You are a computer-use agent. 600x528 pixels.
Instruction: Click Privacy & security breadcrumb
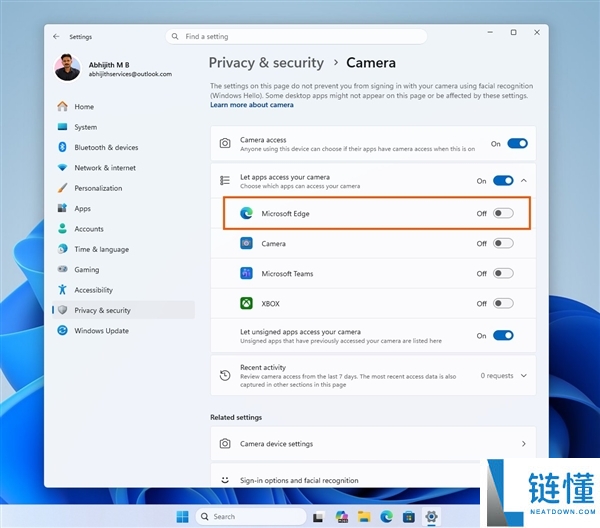[x=266, y=63]
